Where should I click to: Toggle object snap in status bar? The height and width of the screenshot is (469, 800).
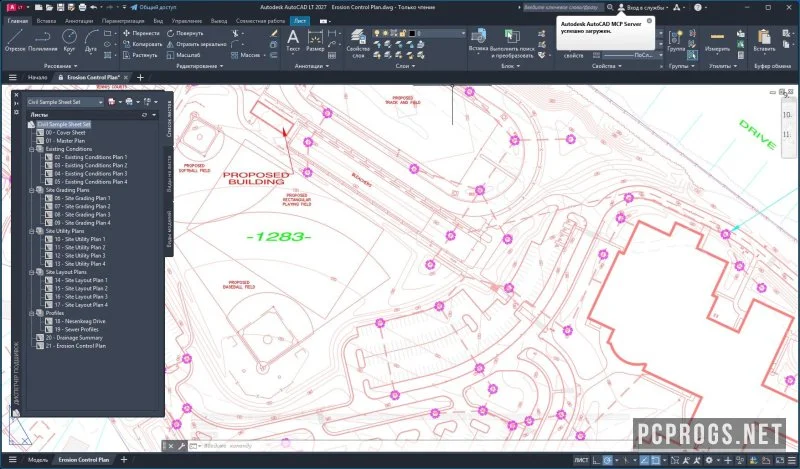click(x=655, y=460)
